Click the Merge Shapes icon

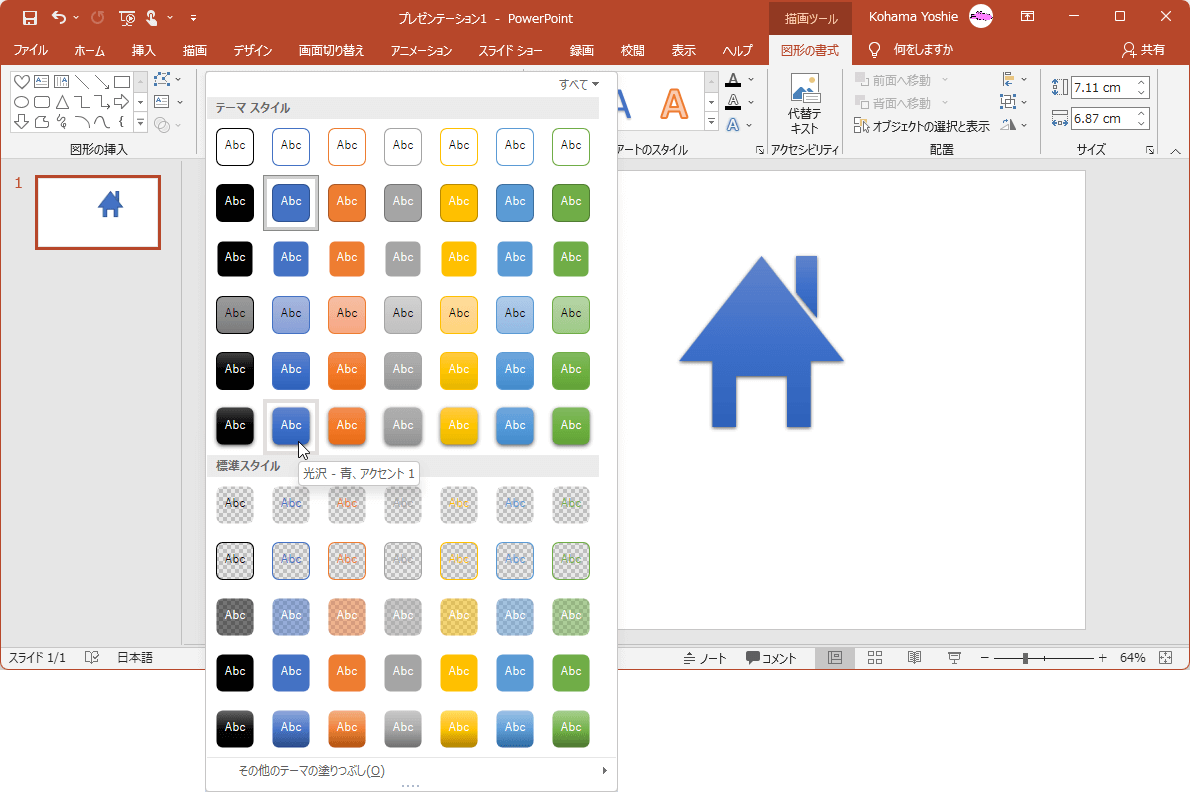[x=162, y=124]
